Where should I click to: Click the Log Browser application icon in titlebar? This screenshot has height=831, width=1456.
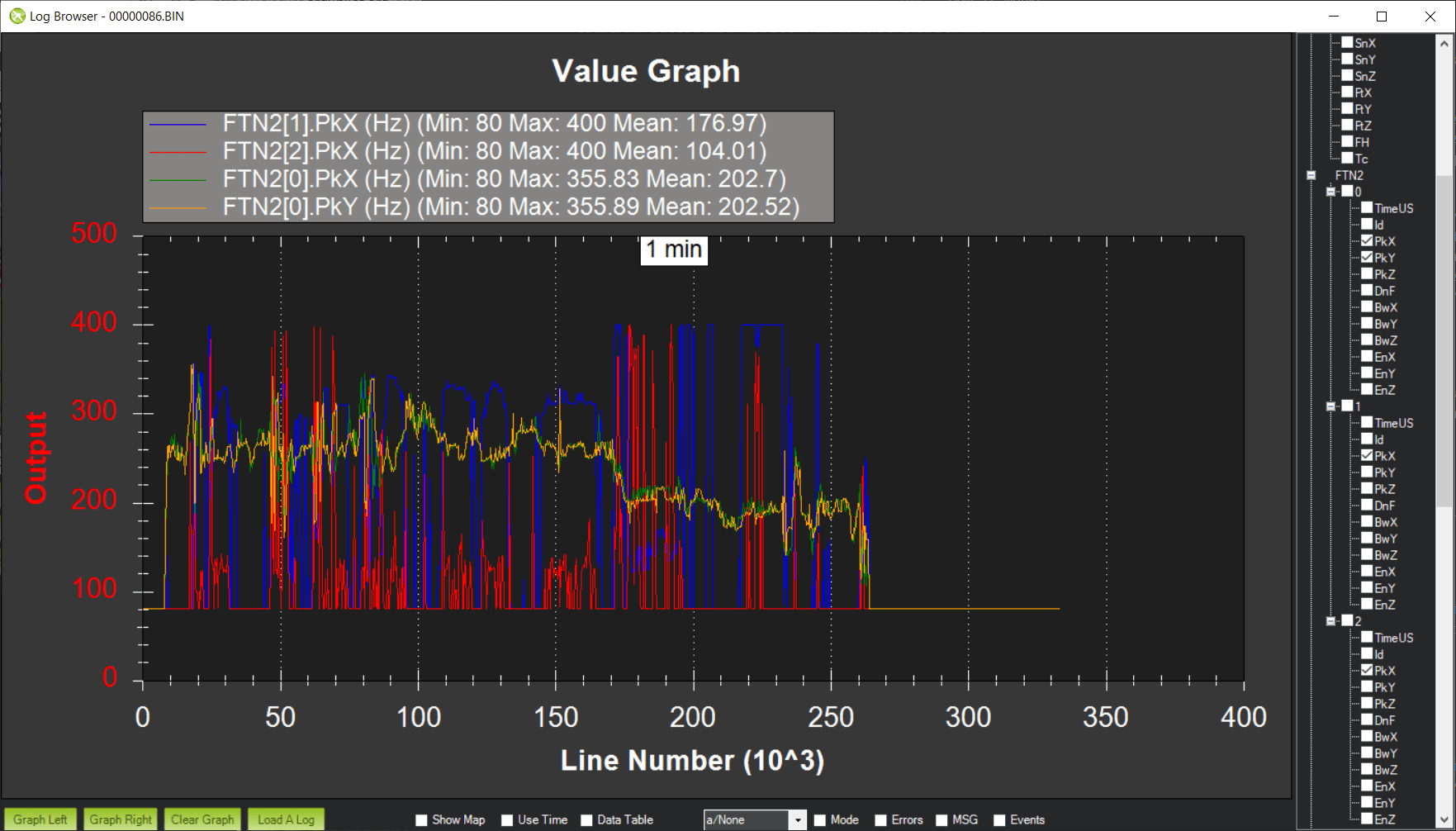pos(17,17)
